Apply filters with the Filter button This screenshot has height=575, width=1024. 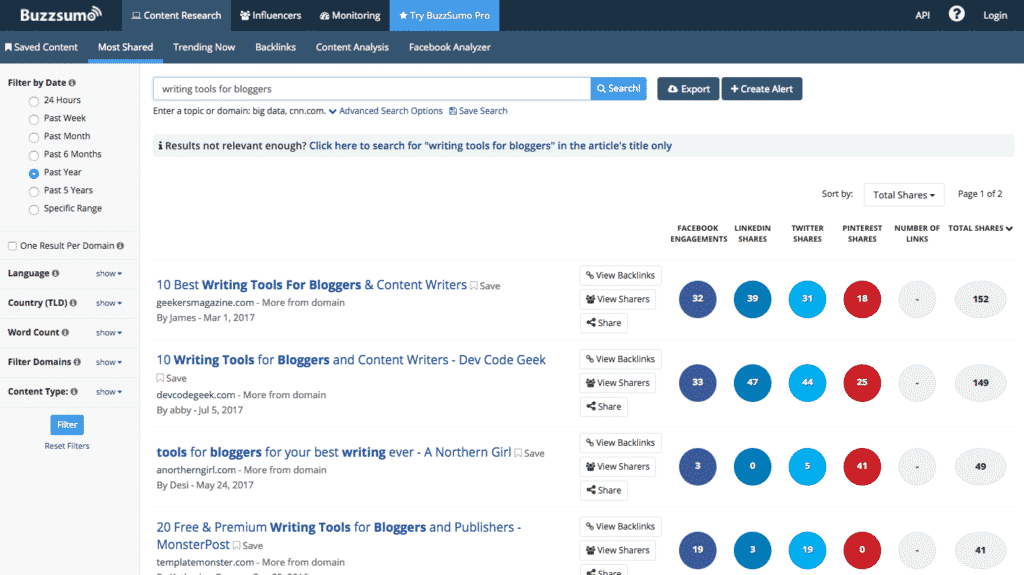pyautogui.click(x=67, y=425)
